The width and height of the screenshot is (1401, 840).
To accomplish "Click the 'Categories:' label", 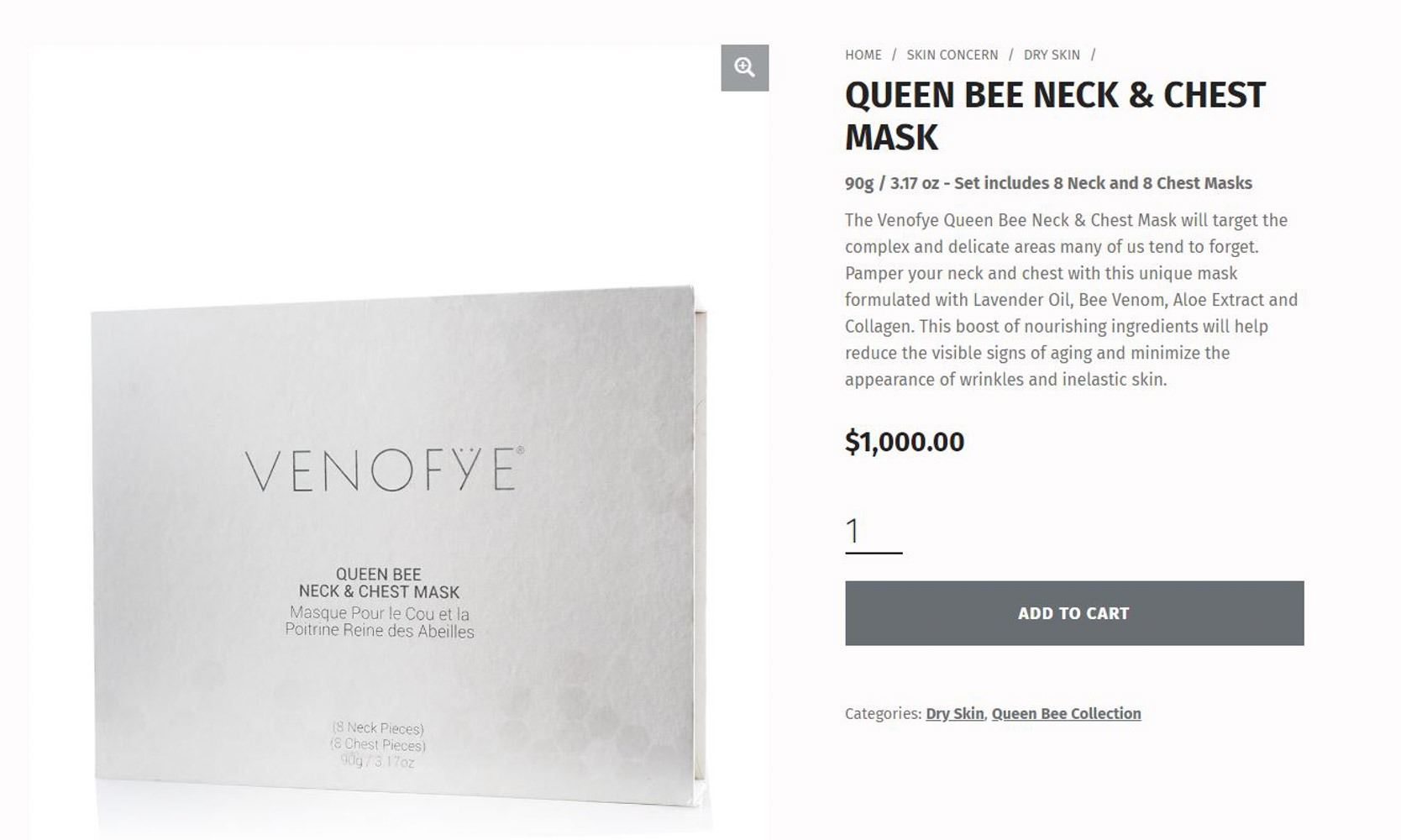I will click(882, 713).
